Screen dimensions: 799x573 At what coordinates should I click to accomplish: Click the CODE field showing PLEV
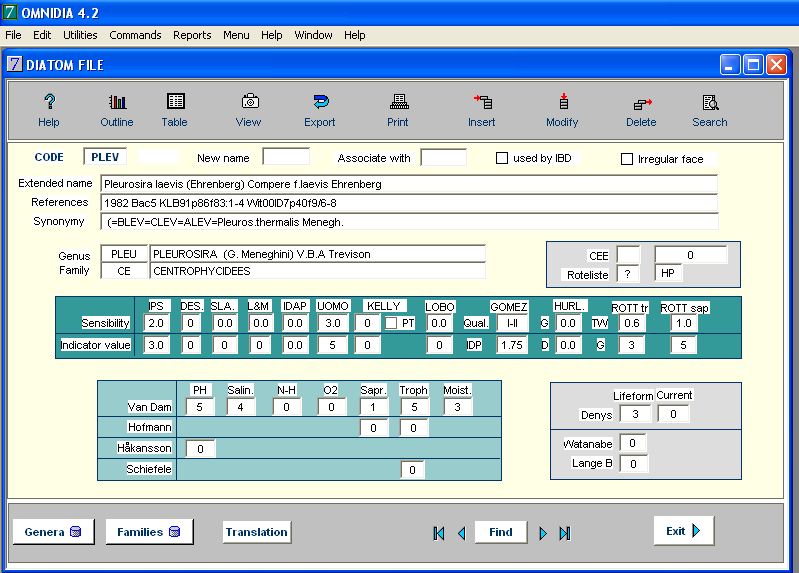(x=105, y=157)
